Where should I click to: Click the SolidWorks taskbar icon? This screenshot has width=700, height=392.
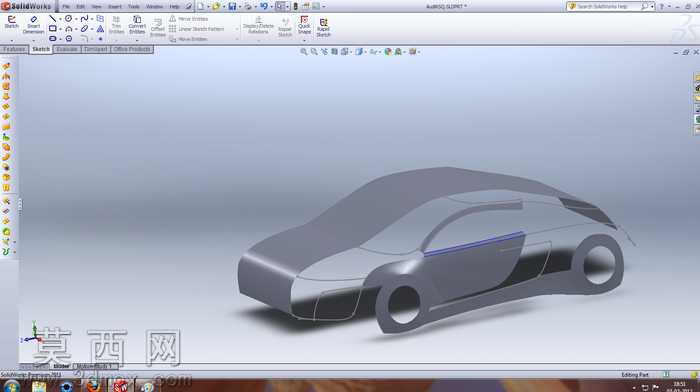tap(120, 386)
